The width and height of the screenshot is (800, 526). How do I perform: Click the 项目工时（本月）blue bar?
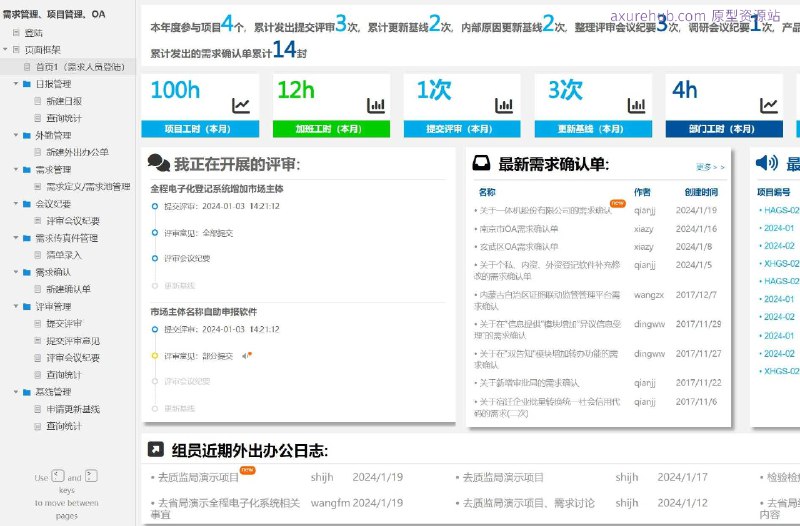[x=200, y=129]
